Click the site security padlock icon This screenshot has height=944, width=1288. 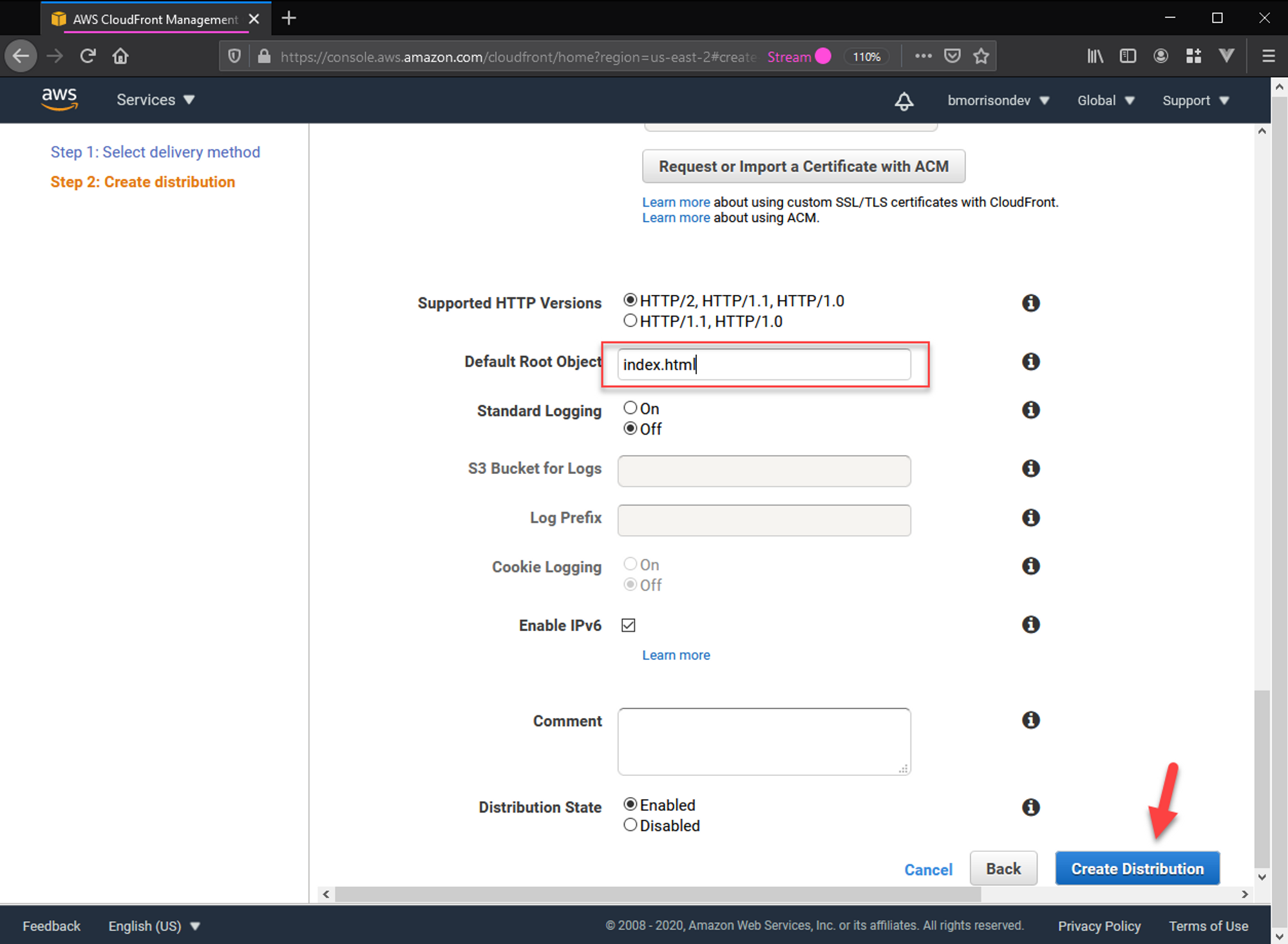click(264, 56)
